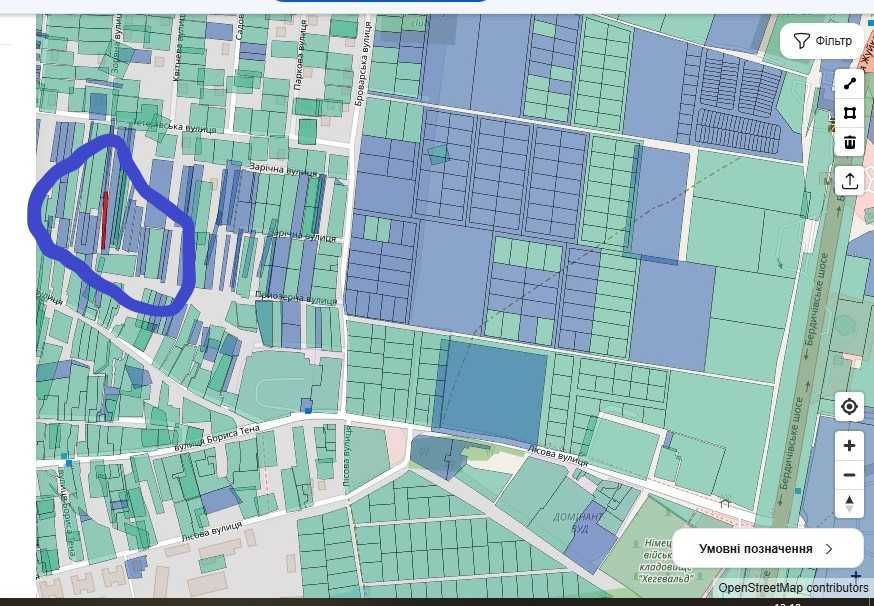This screenshot has width=874, height=606.
Task: Click the Приозерна вулиця street label
Action: [x=296, y=298]
